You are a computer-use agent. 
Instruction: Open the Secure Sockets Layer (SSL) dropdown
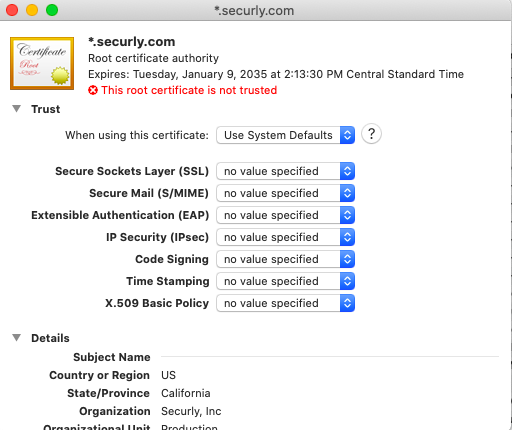(x=285, y=171)
